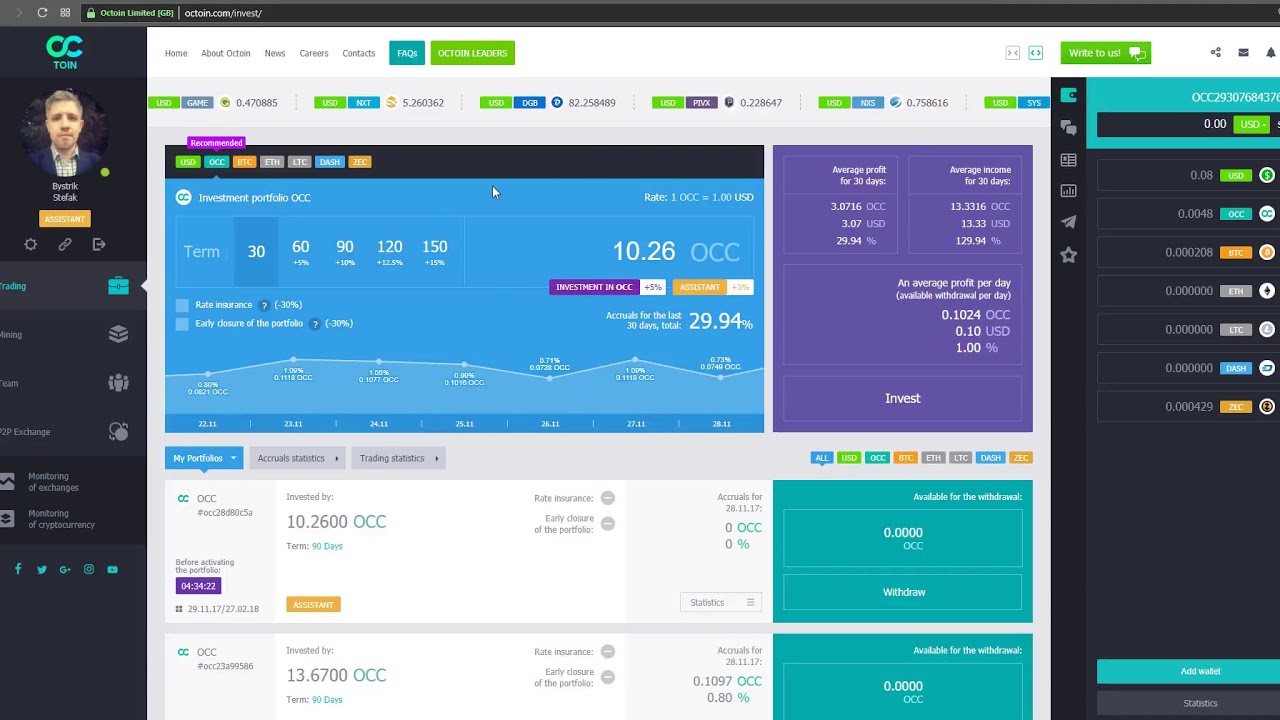Open the Team people icon
1280x720 pixels.
(118, 383)
